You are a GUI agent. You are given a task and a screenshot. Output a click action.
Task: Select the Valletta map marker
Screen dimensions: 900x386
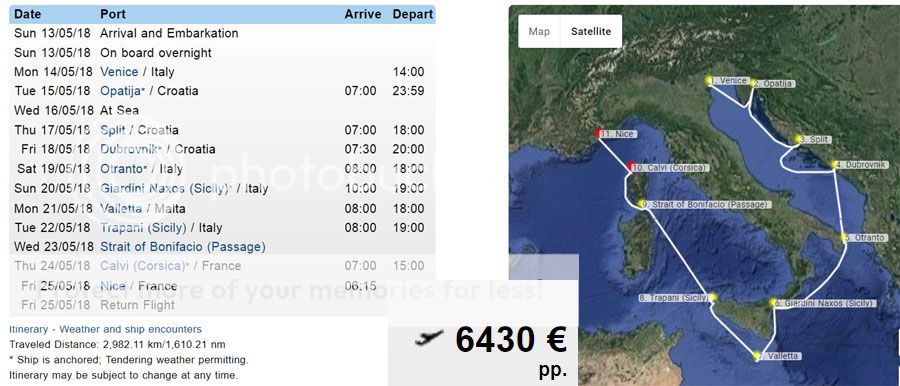[757, 356]
